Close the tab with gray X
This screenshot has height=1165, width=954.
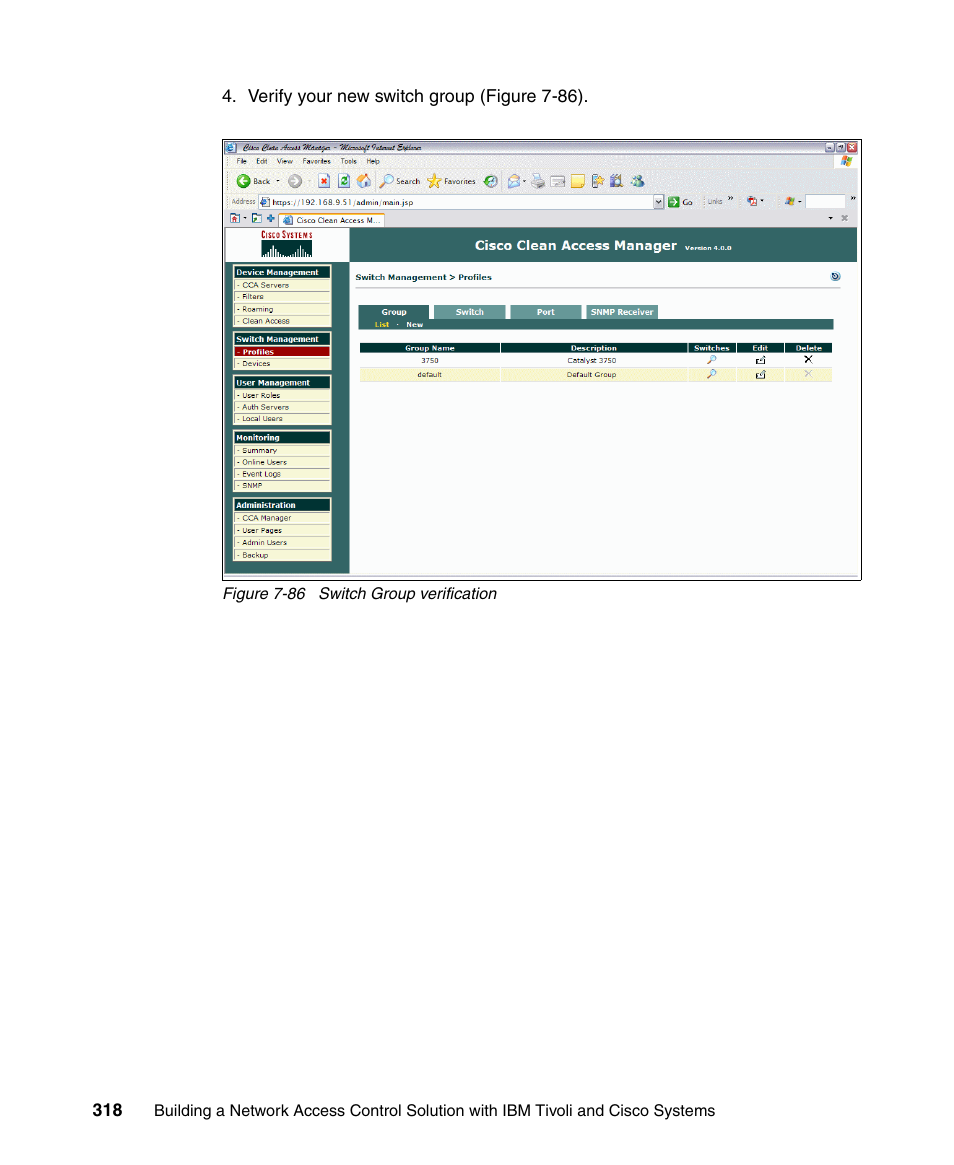pyautogui.click(x=844, y=218)
